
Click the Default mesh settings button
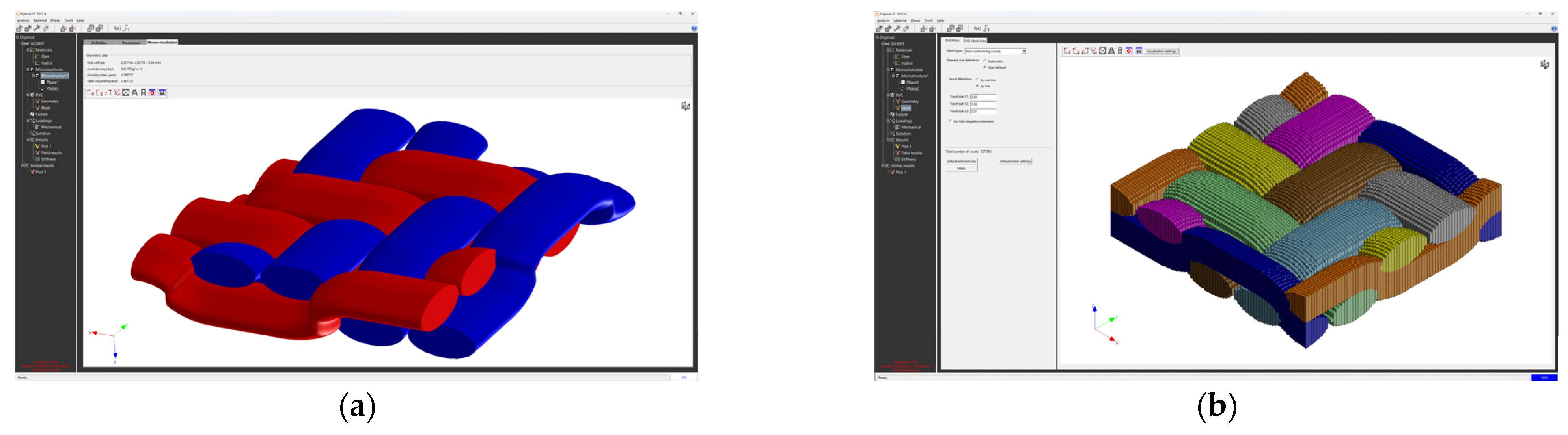click(1015, 161)
